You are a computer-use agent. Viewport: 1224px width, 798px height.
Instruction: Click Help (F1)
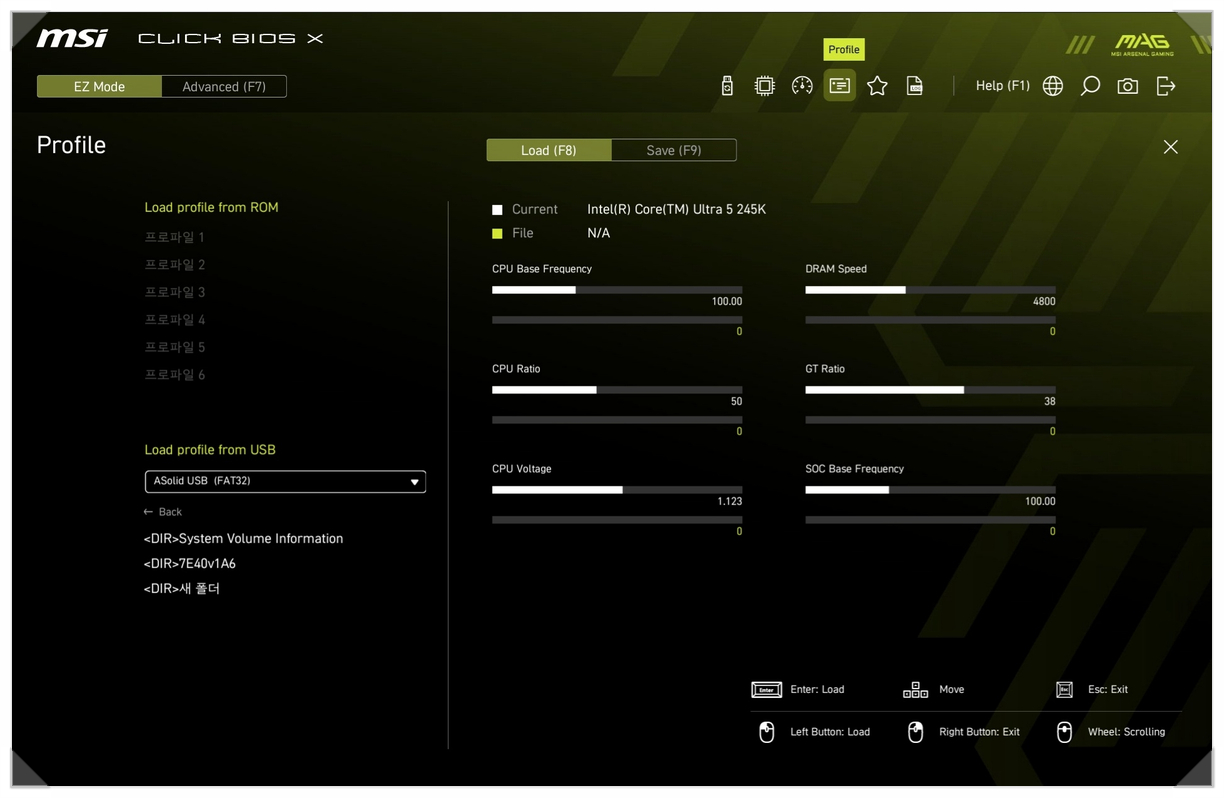point(1002,86)
